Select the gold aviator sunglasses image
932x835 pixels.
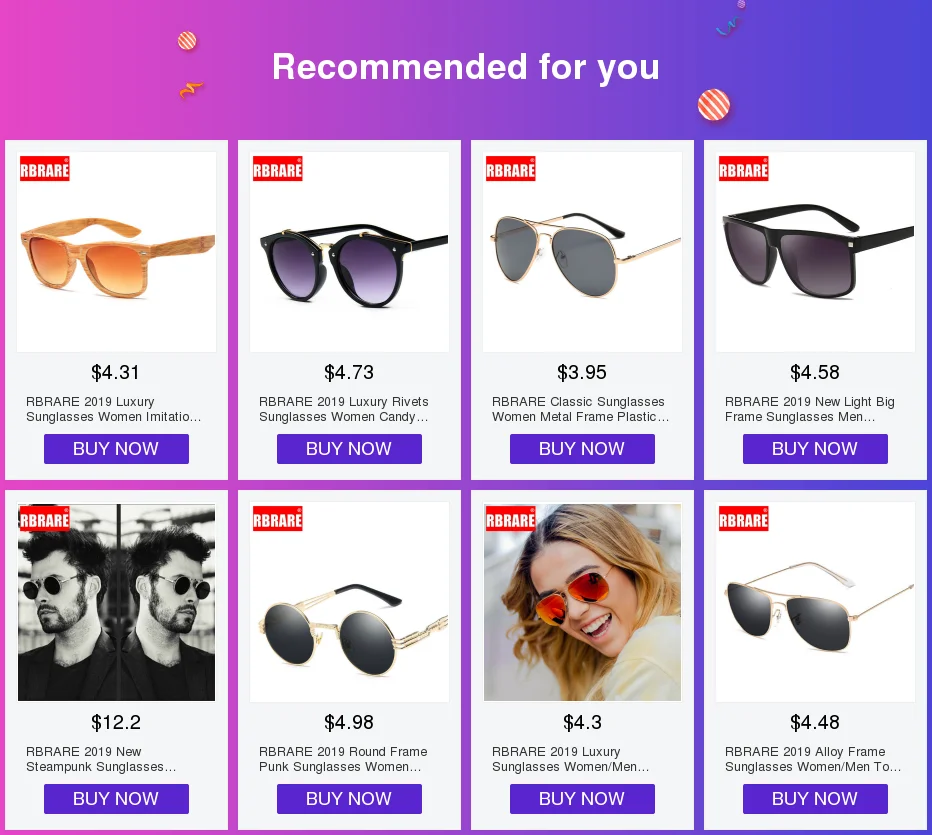(582, 252)
